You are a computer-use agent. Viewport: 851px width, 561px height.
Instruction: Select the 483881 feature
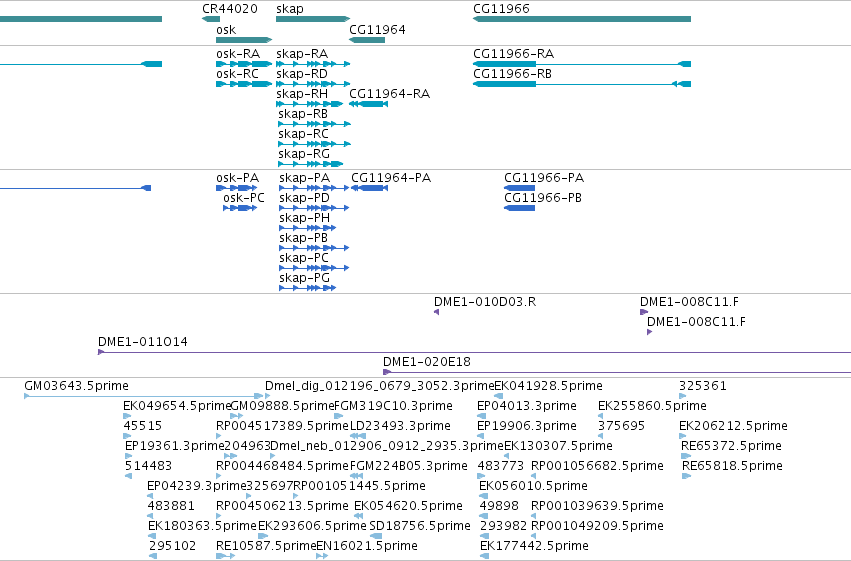171,507
